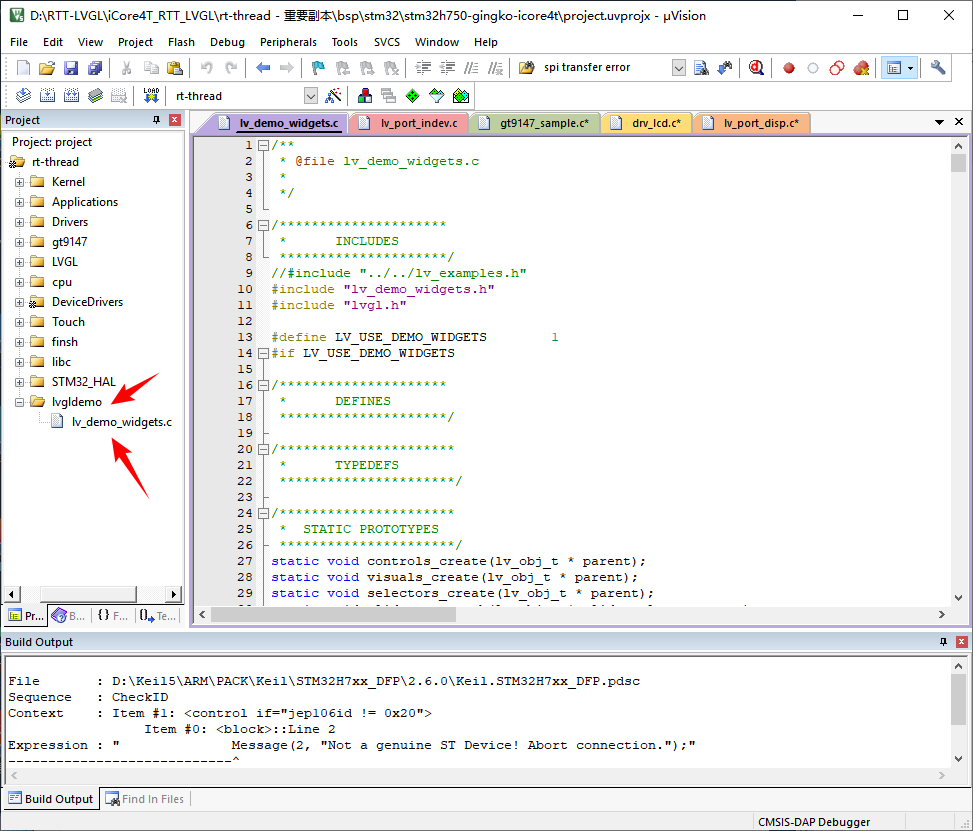Click the Download to flash LOAD icon
The width and height of the screenshot is (973, 831).
point(151,96)
